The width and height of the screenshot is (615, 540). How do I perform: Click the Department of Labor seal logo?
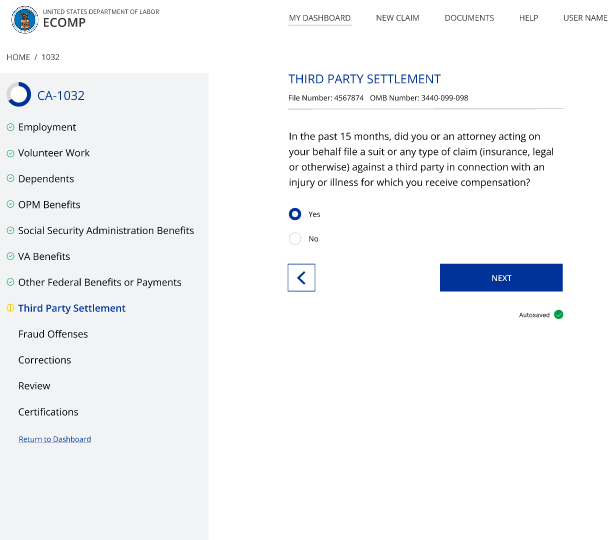(25, 18)
